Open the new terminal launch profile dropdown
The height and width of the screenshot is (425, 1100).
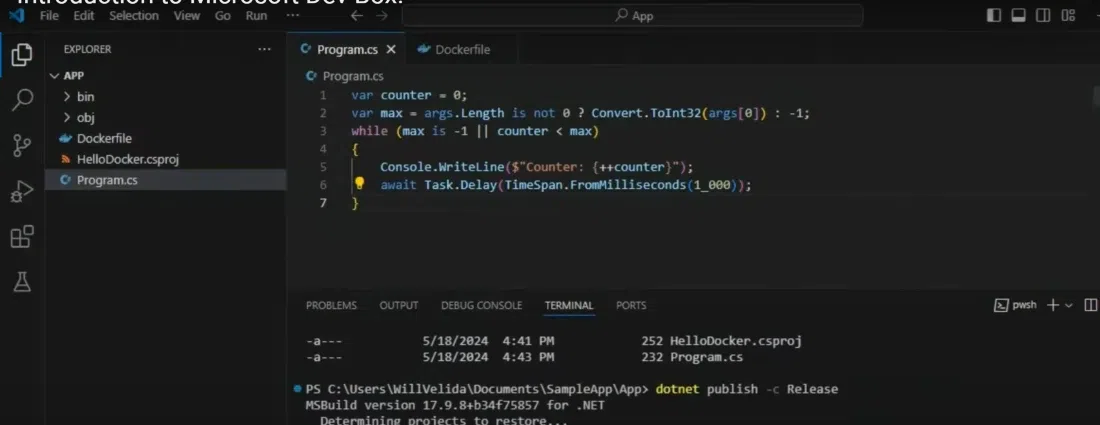click(x=1069, y=305)
